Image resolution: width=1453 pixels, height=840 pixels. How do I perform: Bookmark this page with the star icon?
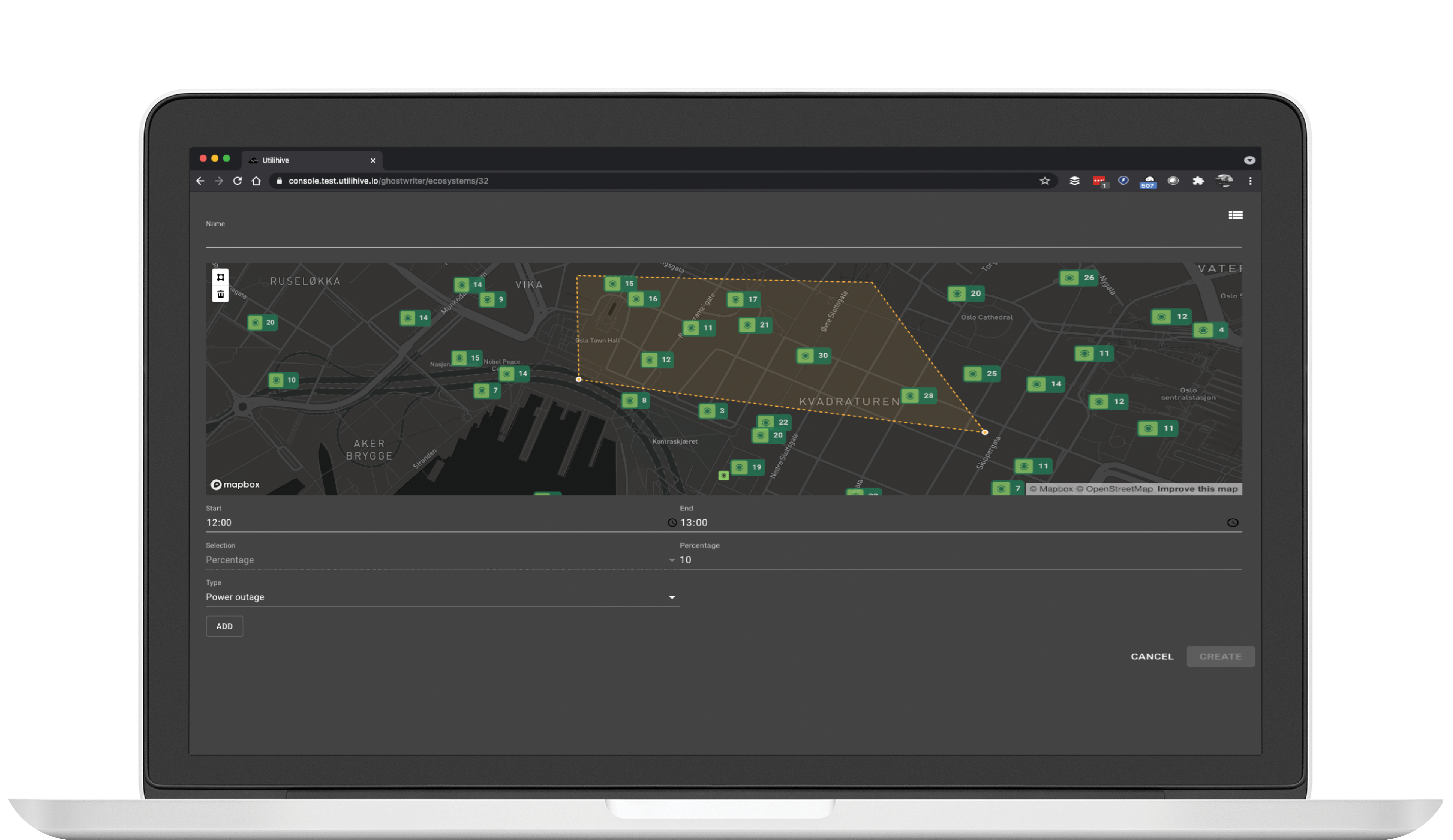click(x=1045, y=181)
